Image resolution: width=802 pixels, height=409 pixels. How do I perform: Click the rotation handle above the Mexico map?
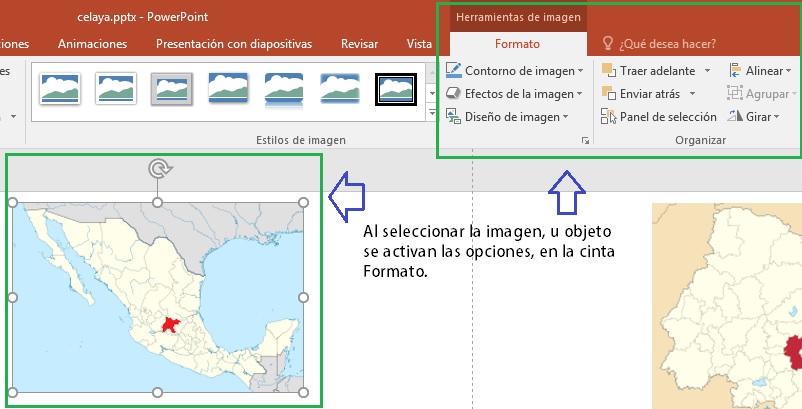pos(157,169)
